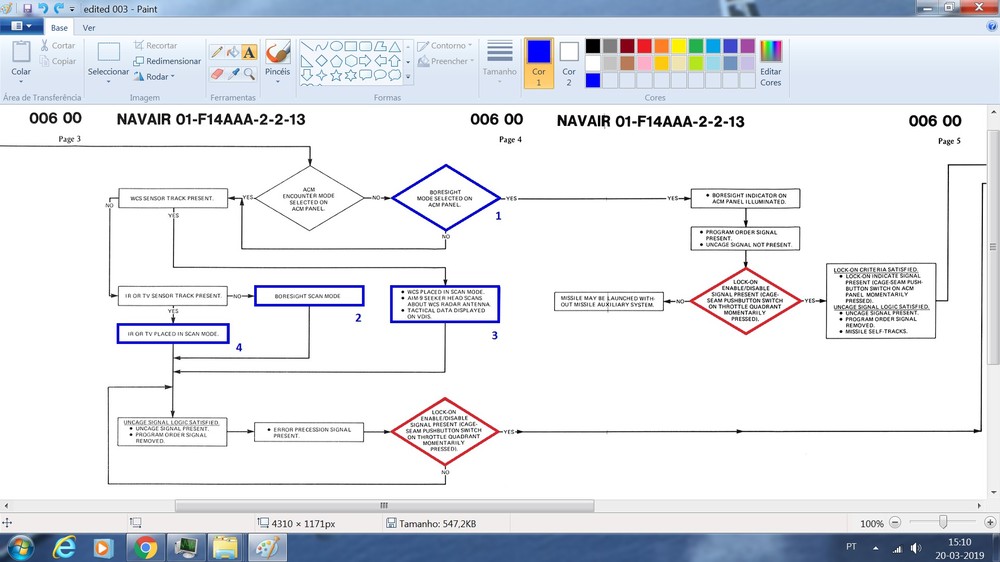Click Editar Cores button
Screen dimensions: 1000x562
[x=770, y=63]
